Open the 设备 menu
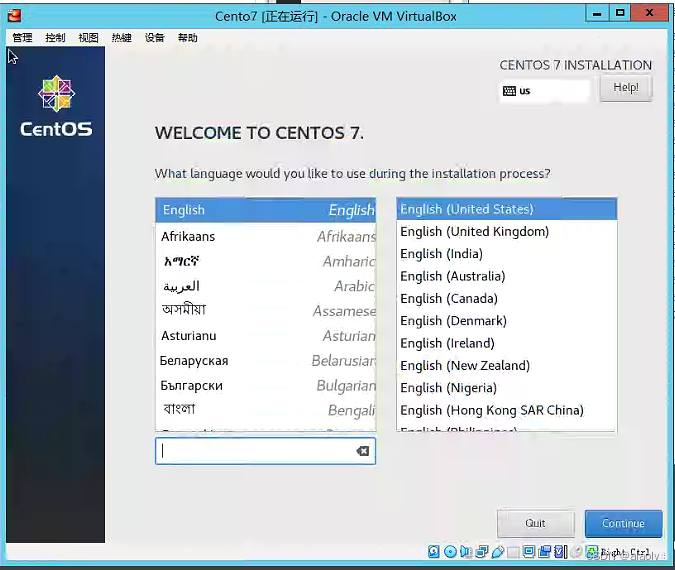 tap(155, 38)
